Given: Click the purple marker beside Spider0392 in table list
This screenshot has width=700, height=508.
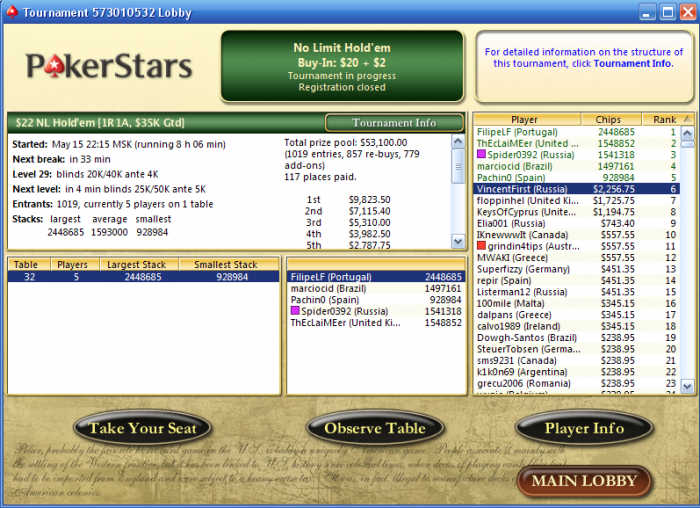Looking at the screenshot, I should 295,311.
